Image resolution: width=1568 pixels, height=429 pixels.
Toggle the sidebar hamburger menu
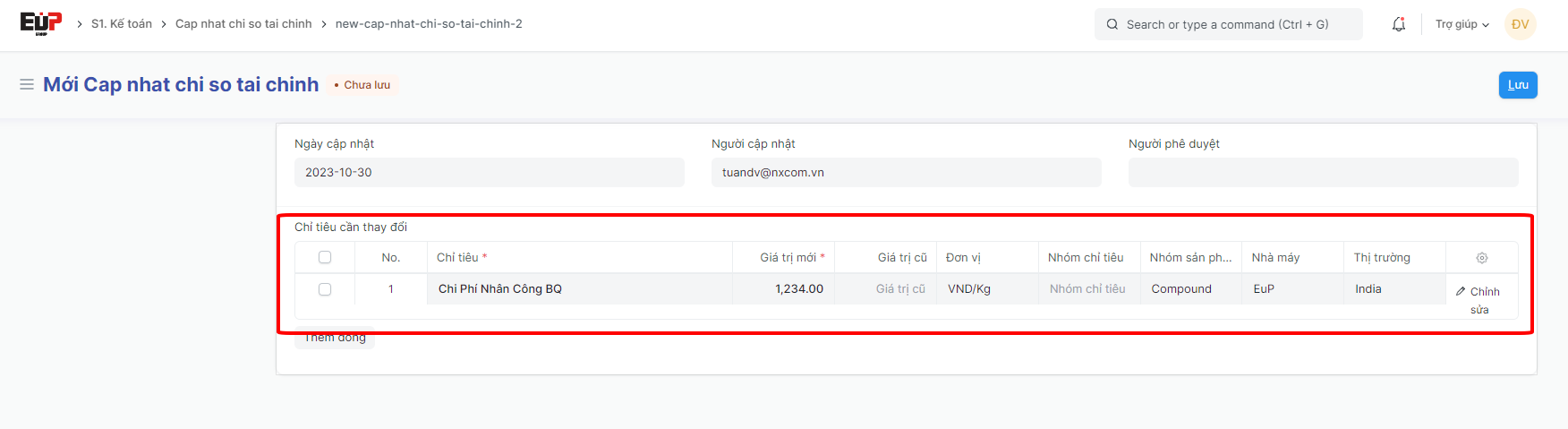pyautogui.click(x=27, y=84)
